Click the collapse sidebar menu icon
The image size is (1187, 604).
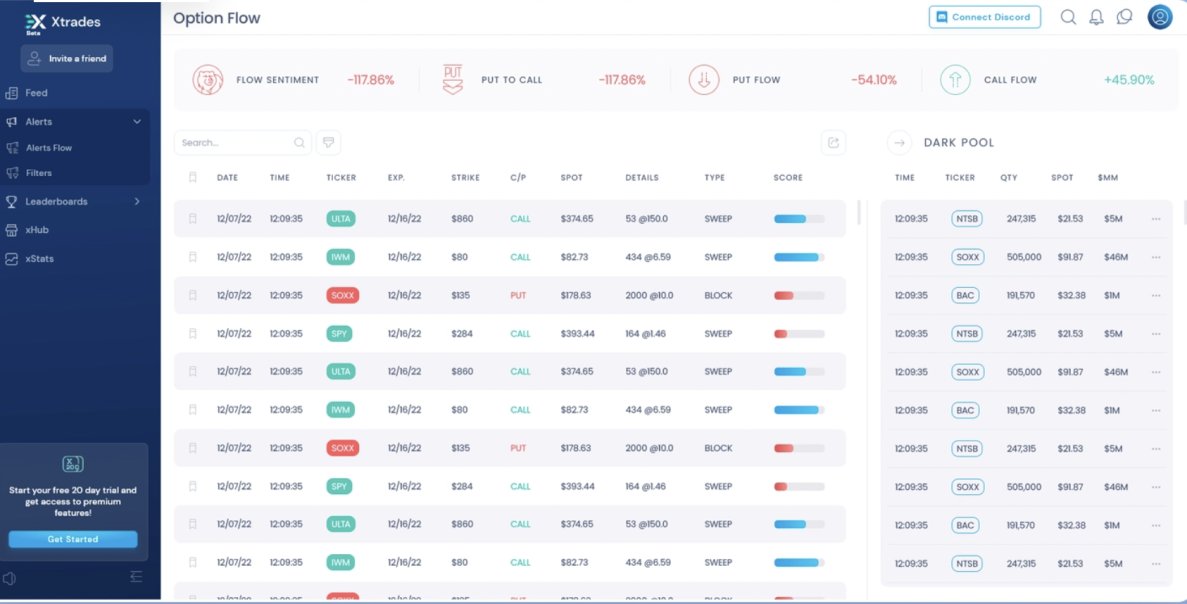[136, 577]
